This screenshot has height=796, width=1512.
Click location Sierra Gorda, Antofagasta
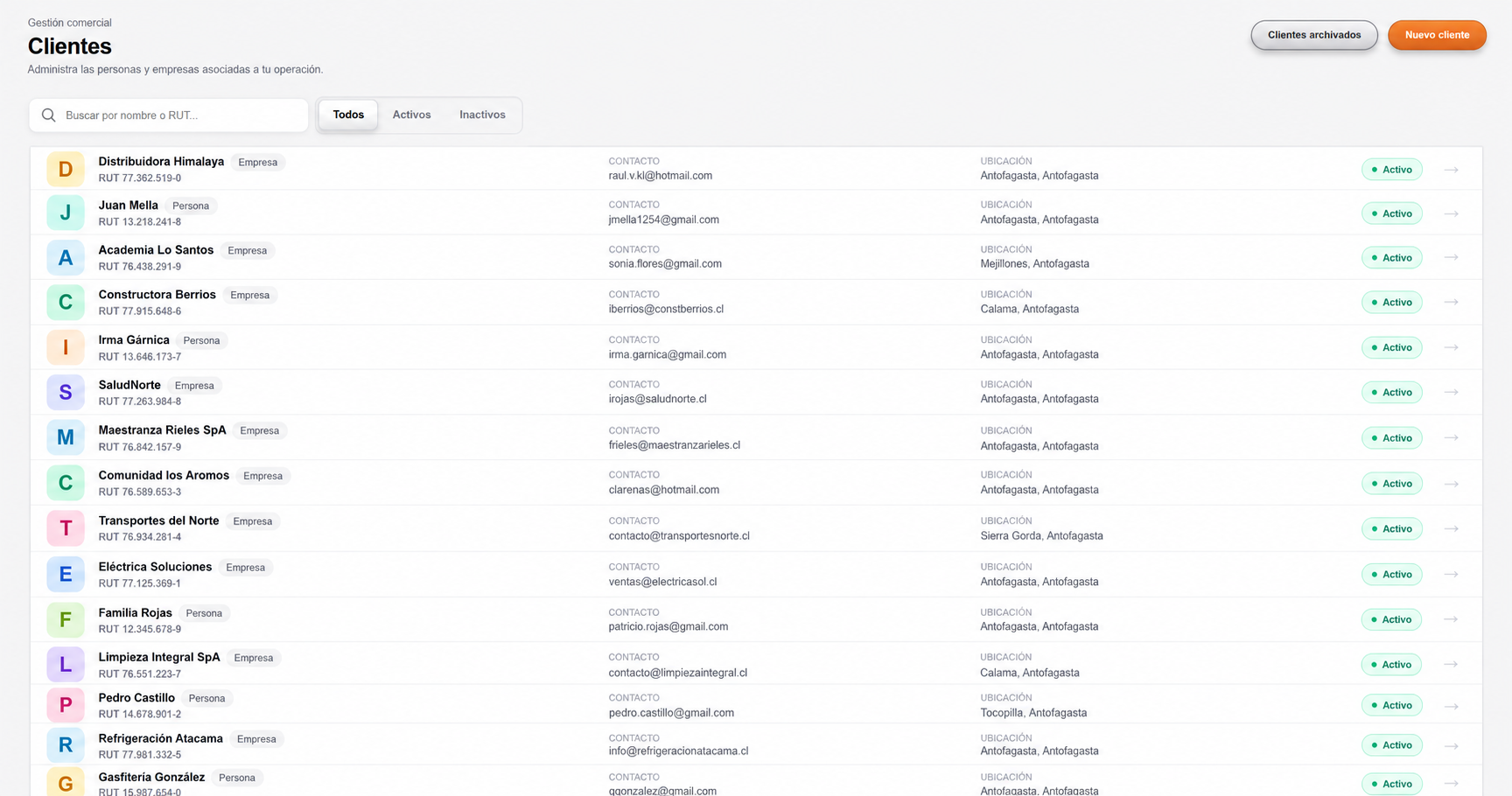coord(1041,535)
